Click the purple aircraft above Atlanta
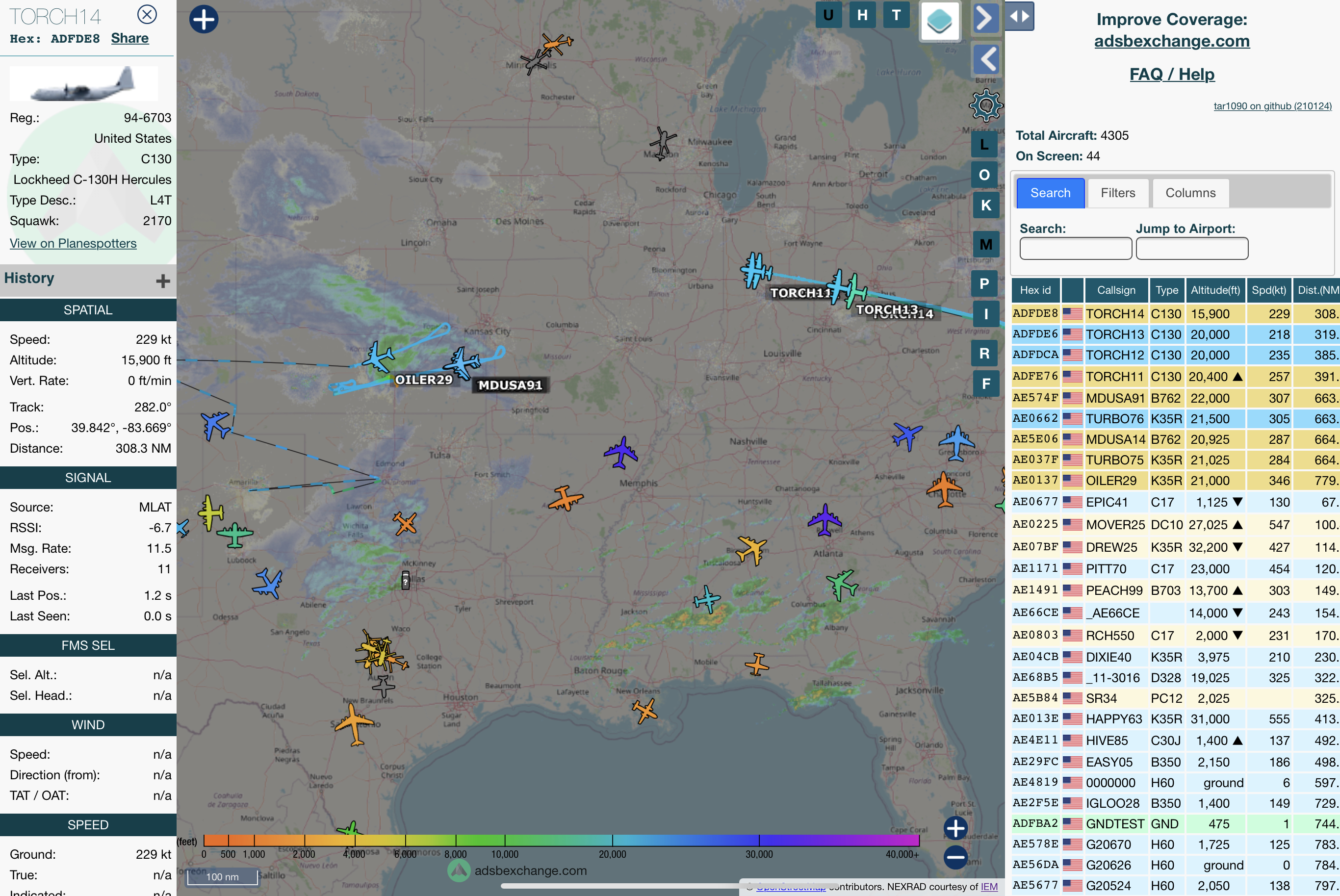The width and height of the screenshot is (1340, 896). tap(825, 520)
